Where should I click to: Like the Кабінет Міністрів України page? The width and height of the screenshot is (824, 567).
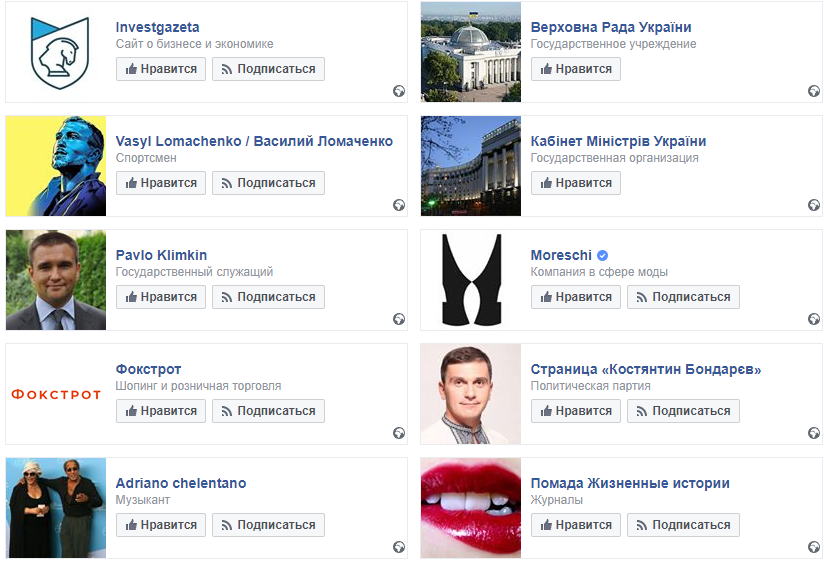pos(576,183)
